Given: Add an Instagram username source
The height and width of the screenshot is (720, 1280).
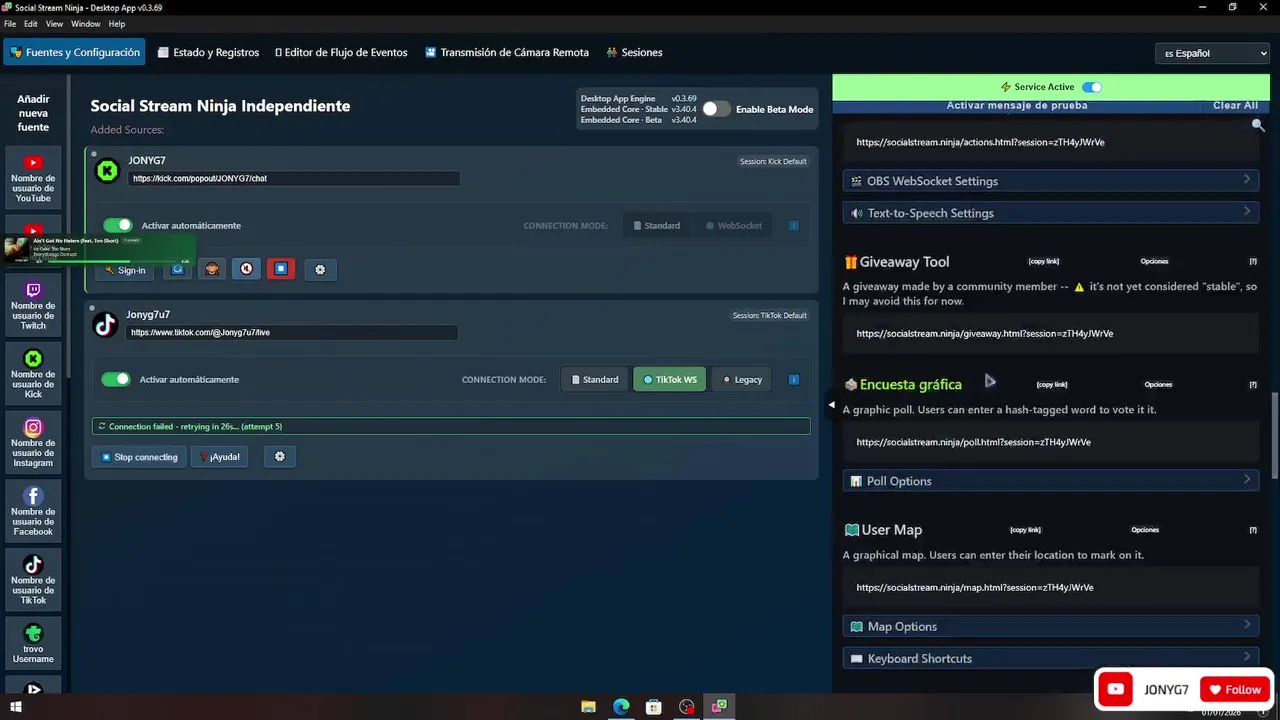Looking at the screenshot, I should [x=33, y=443].
